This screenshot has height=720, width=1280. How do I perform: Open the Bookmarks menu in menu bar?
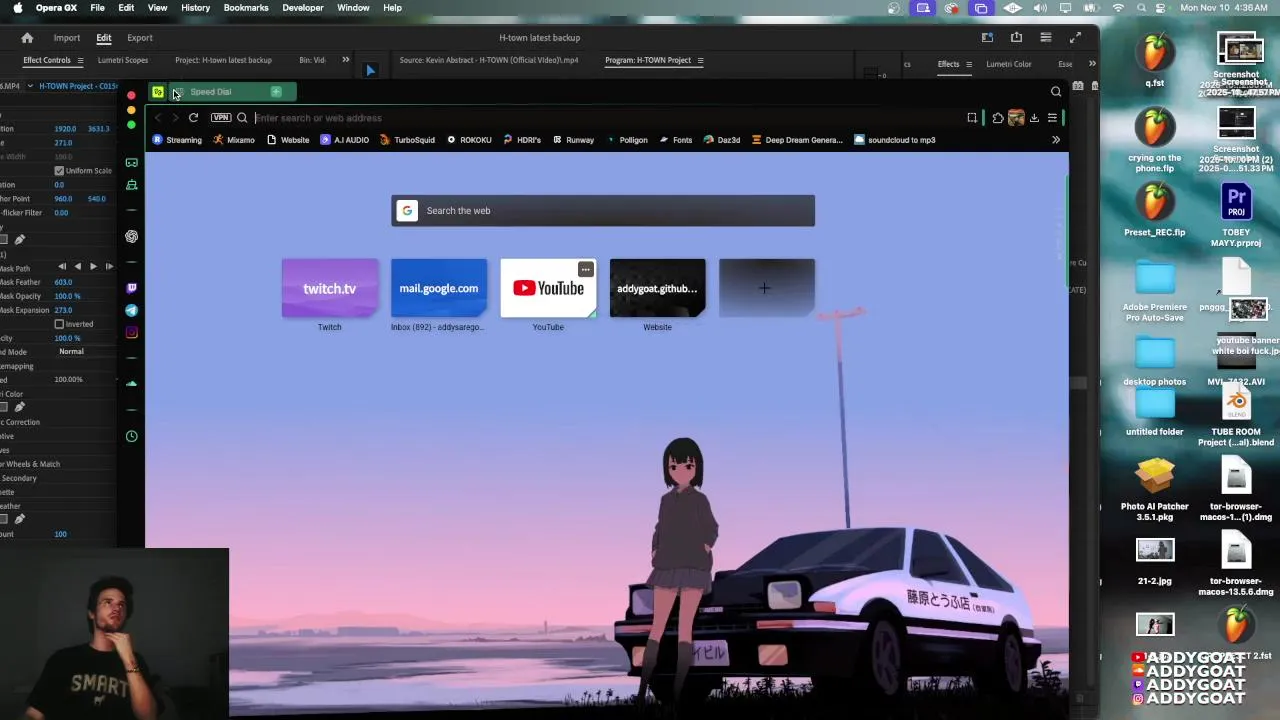(246, 8)
